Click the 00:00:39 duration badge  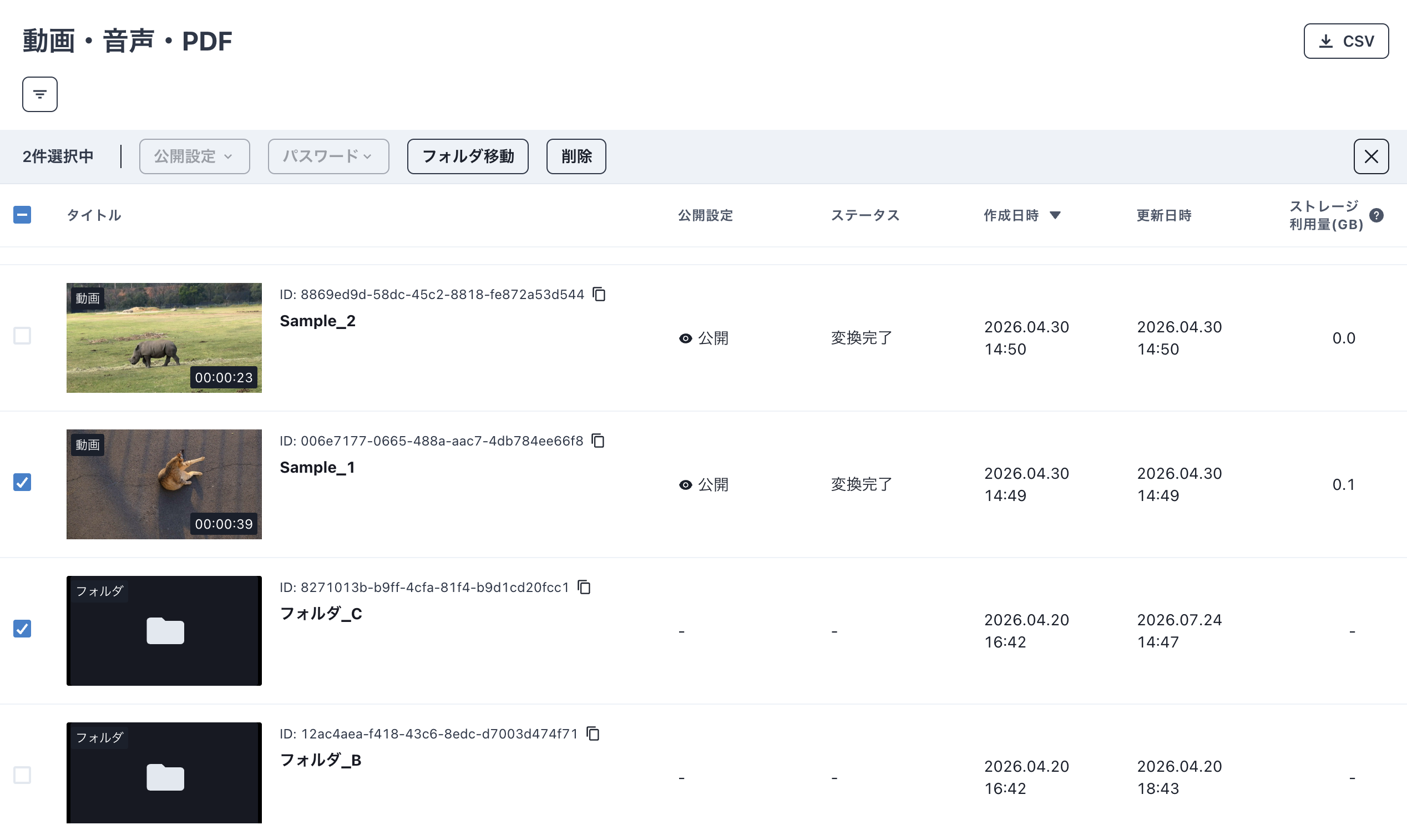click(224, 524)
